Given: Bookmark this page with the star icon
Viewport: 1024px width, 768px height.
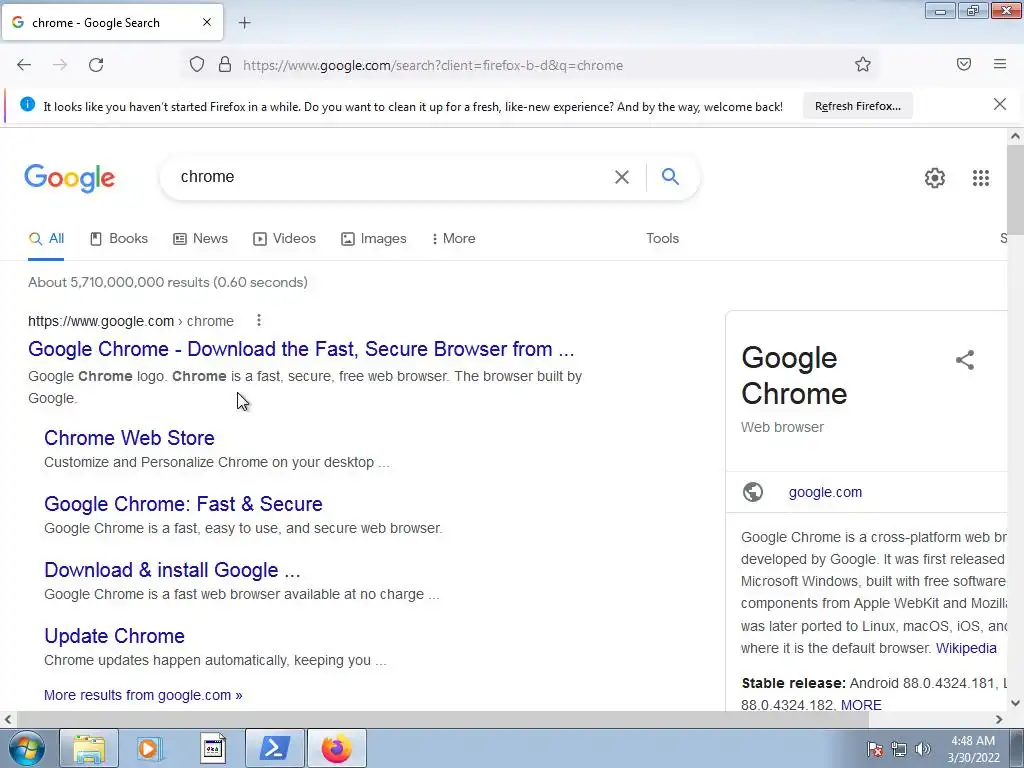Looking at the screenshot, I should pyautogui.click(x=863, y=65).
